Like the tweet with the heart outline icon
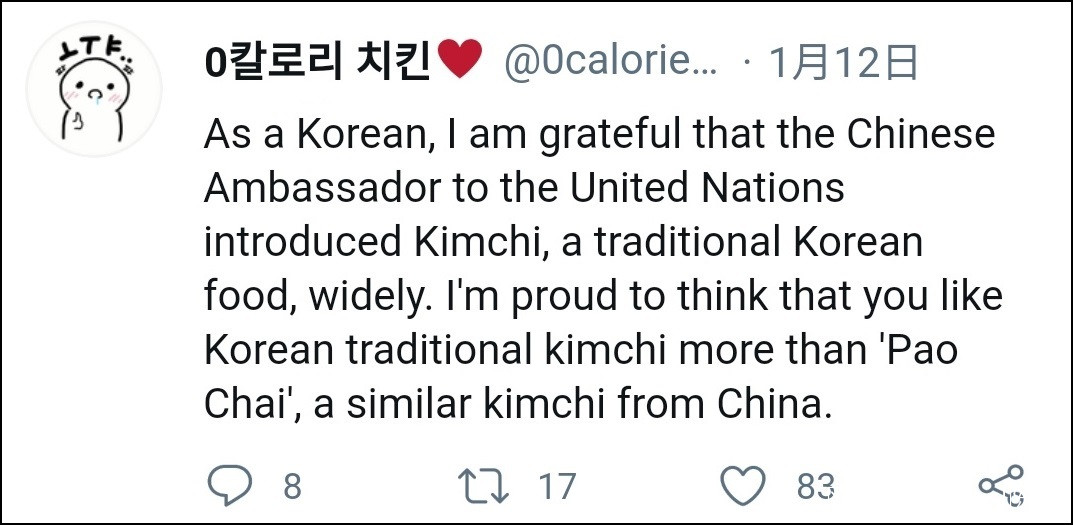 (743, 487)
